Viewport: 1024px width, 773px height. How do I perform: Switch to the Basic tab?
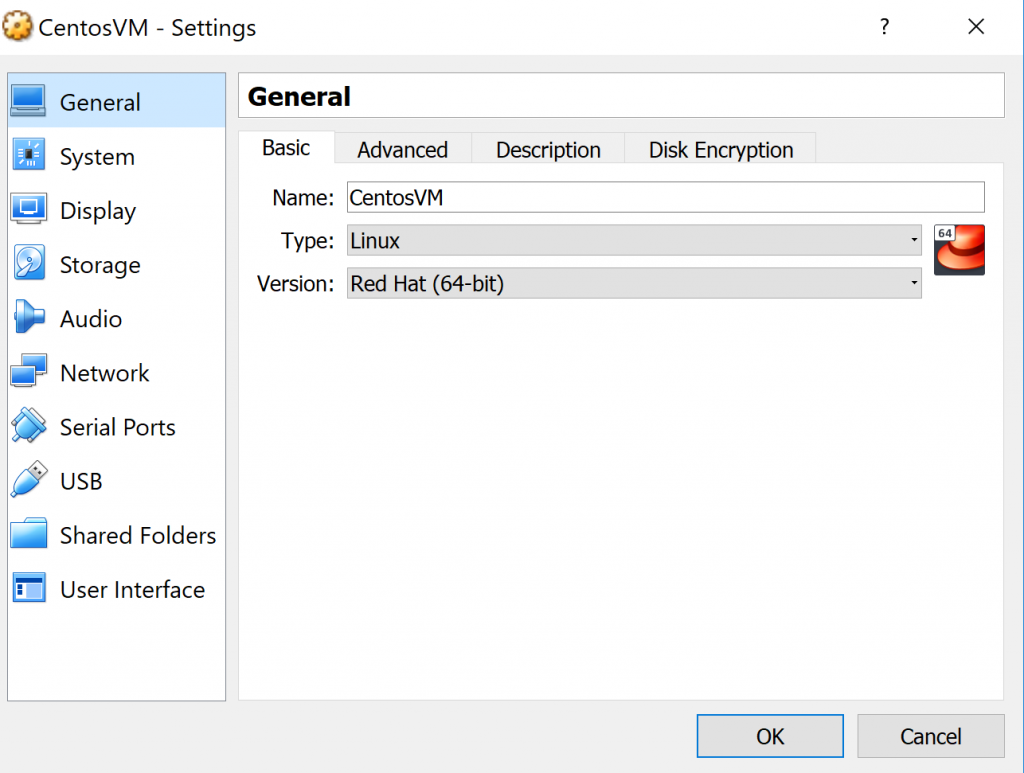tap(286, 148)
